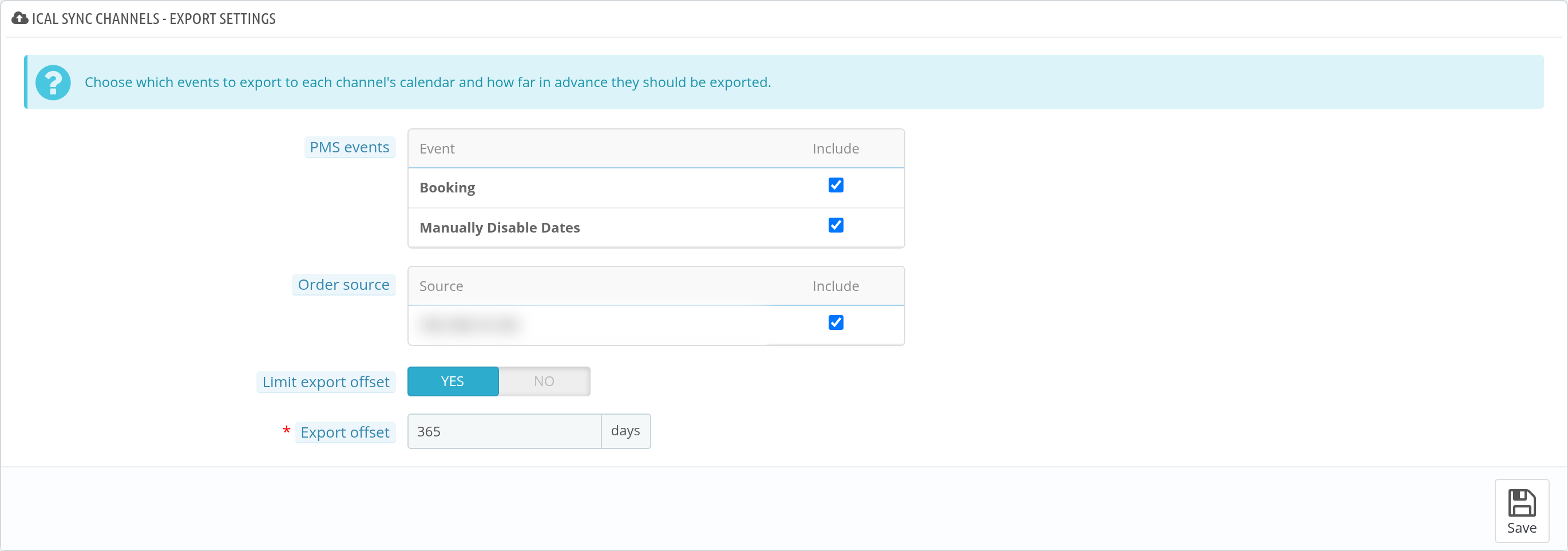Click the floppy disk Save icon

[1521, 503]
